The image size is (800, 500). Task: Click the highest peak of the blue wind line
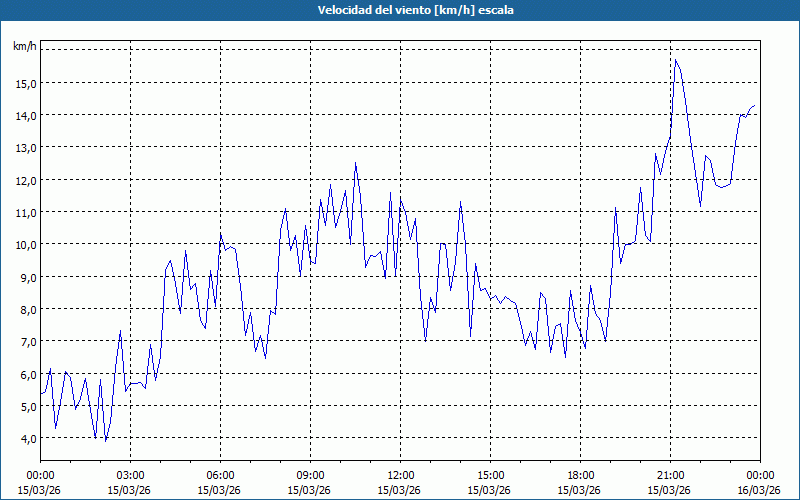pyautogui.click(x=676, y=60)
